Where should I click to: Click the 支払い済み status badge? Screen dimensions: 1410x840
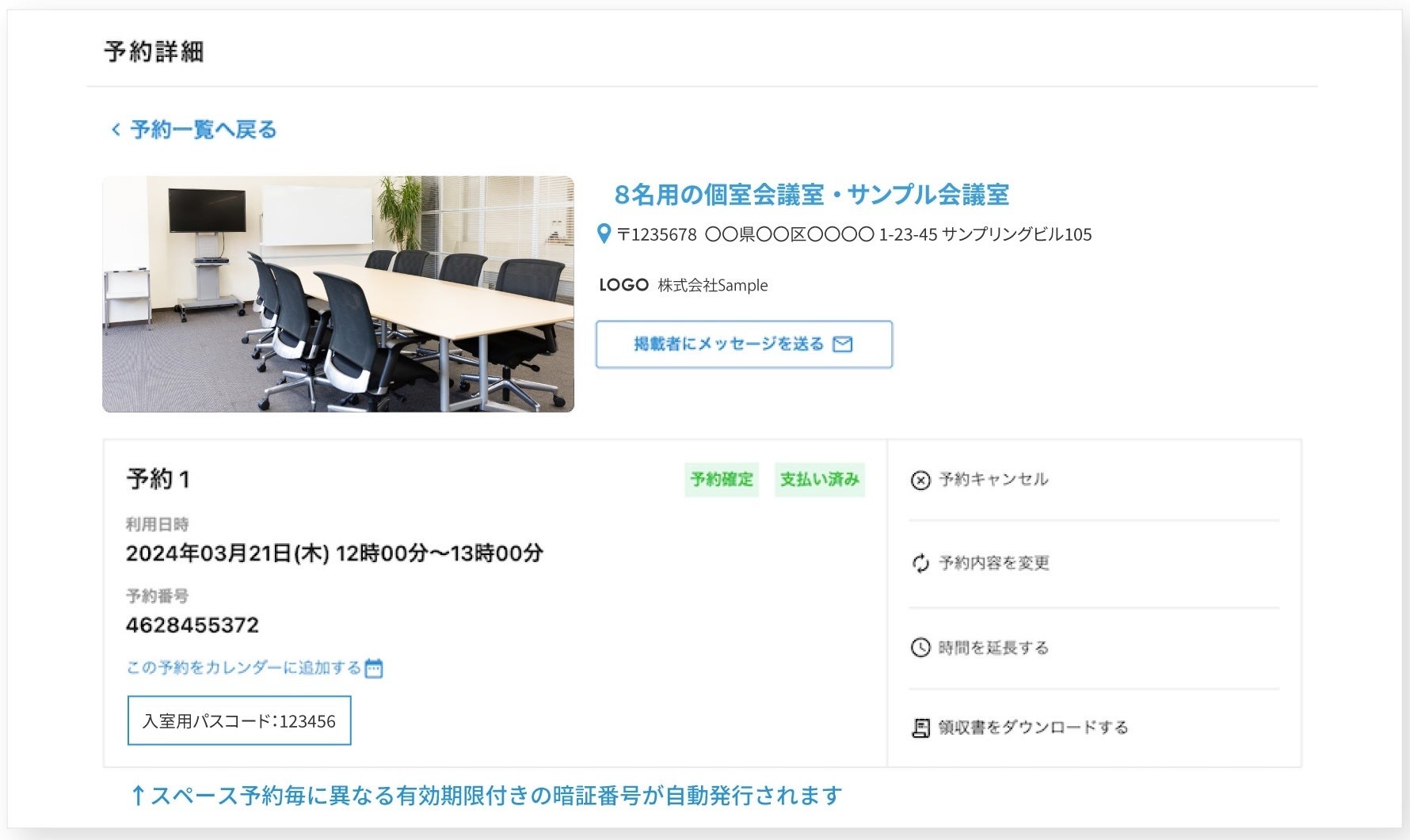click(819, 479)
